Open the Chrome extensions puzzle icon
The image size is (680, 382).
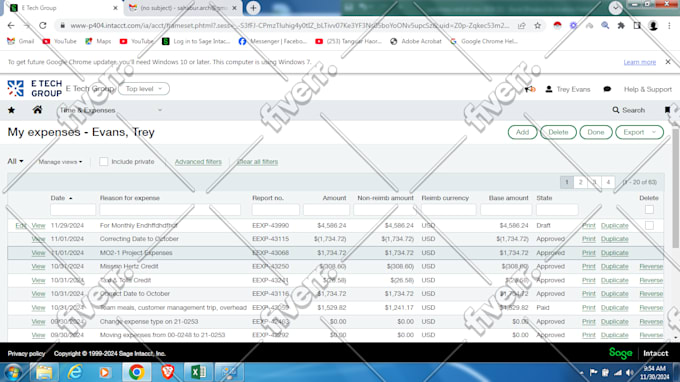621,26
